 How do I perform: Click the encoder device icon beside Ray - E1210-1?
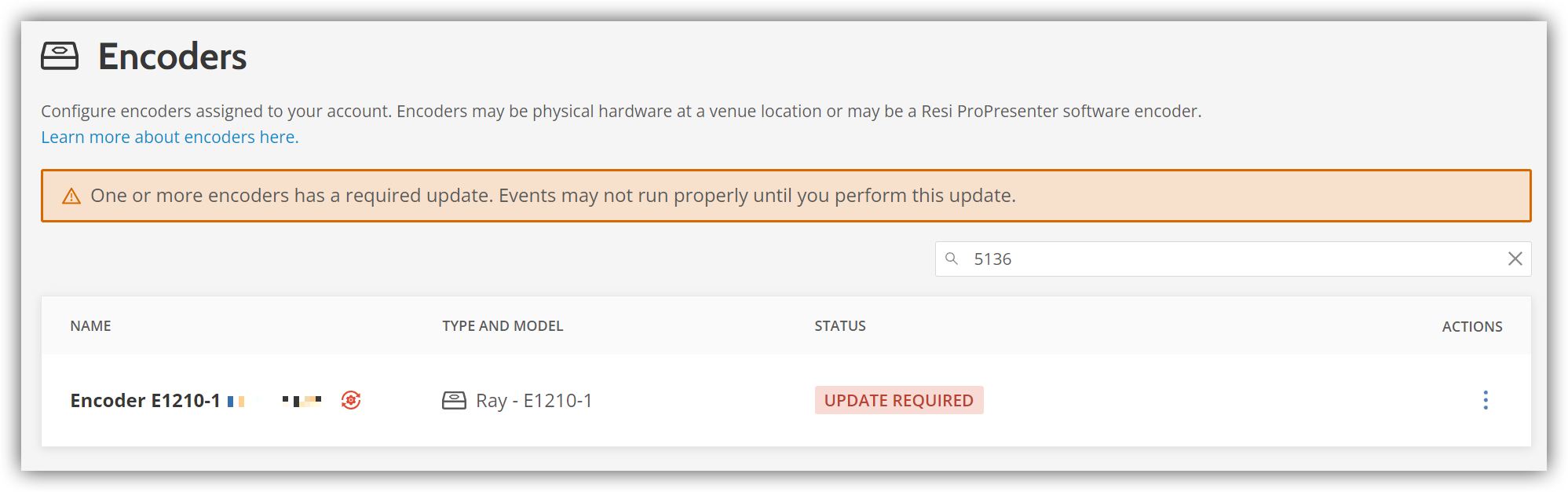(x=454, y=400)
